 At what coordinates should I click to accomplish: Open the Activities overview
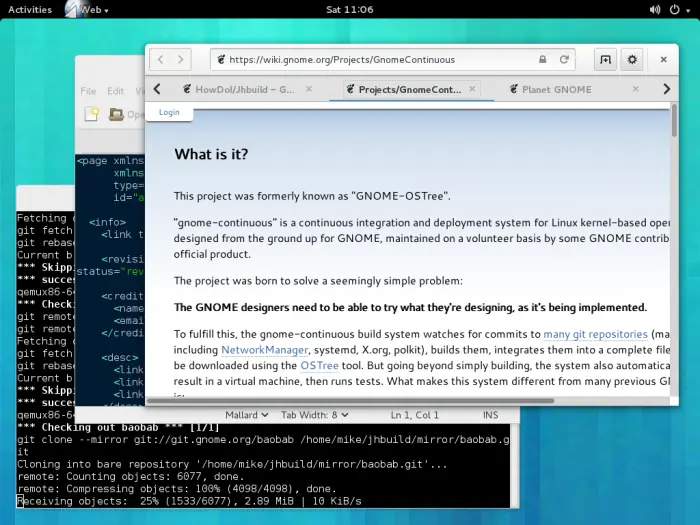30,9
